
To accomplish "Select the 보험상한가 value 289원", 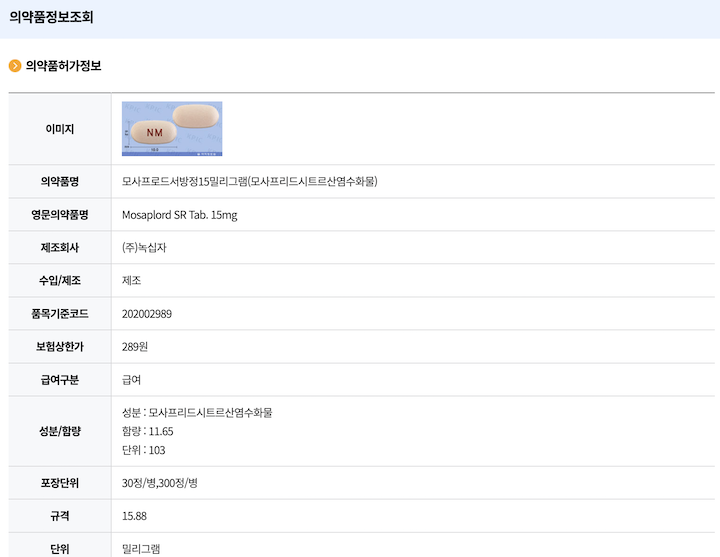I will (x=135, y=347).
